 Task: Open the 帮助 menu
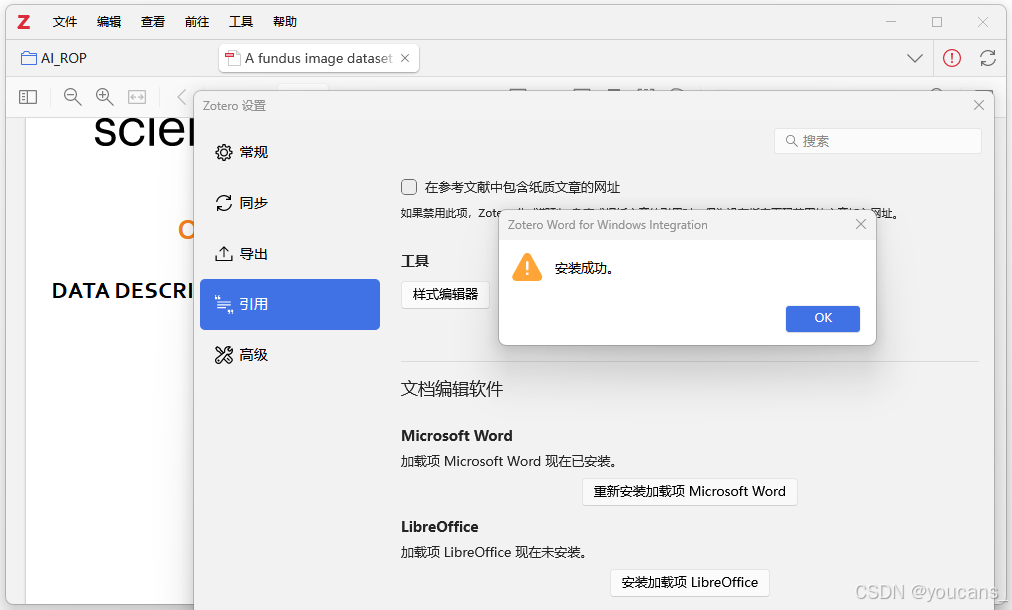285,22
